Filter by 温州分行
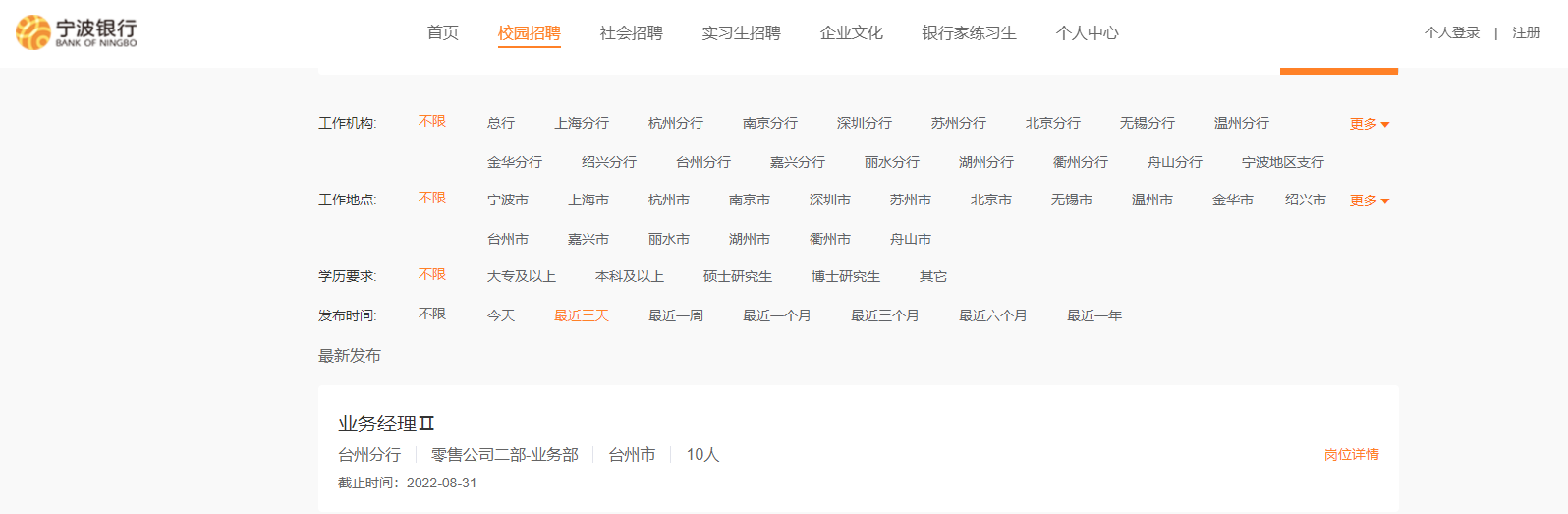The image size is (1568, 514). (x=1242, y=123)
